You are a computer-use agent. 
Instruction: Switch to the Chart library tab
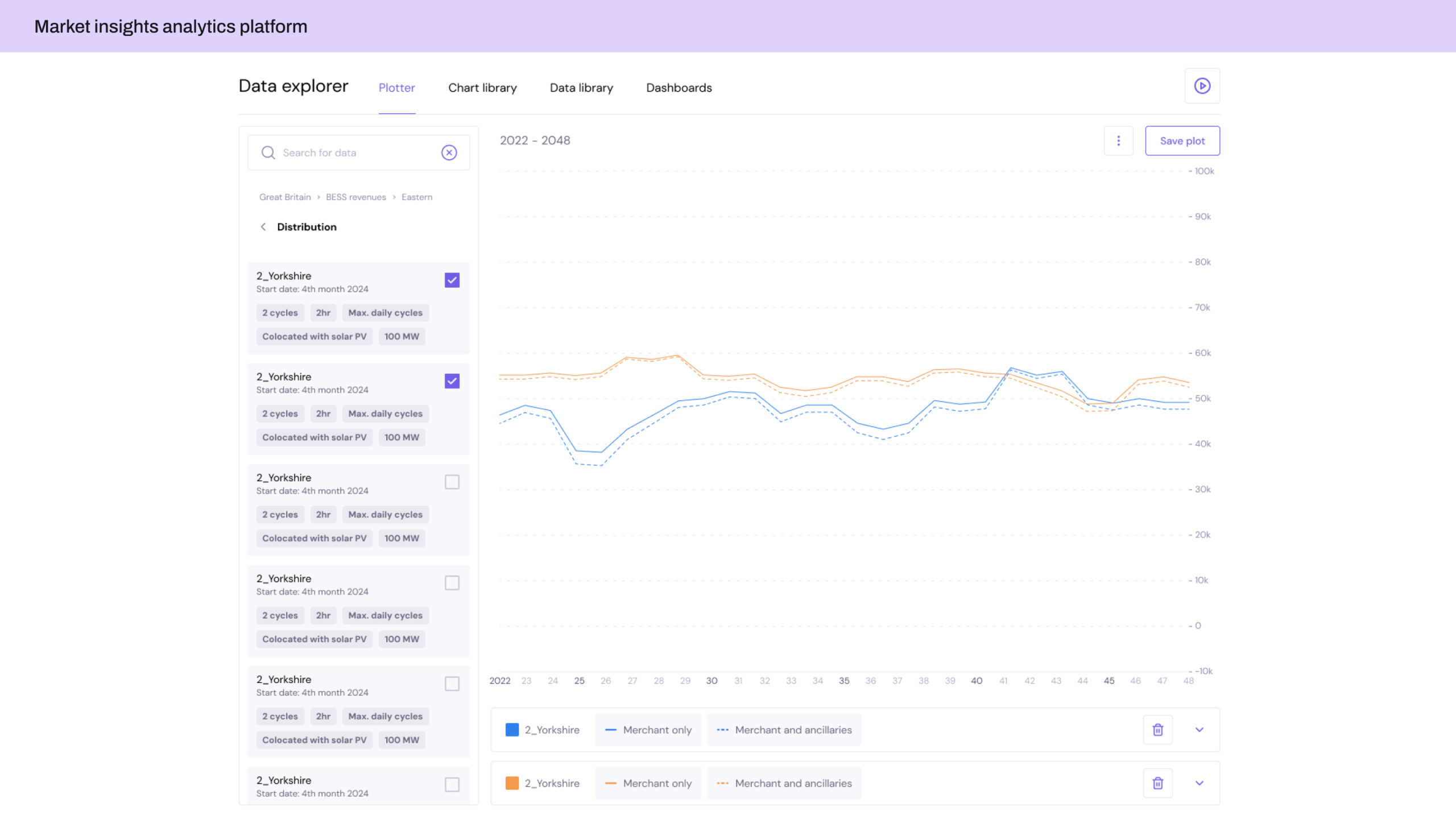point(482,88)
